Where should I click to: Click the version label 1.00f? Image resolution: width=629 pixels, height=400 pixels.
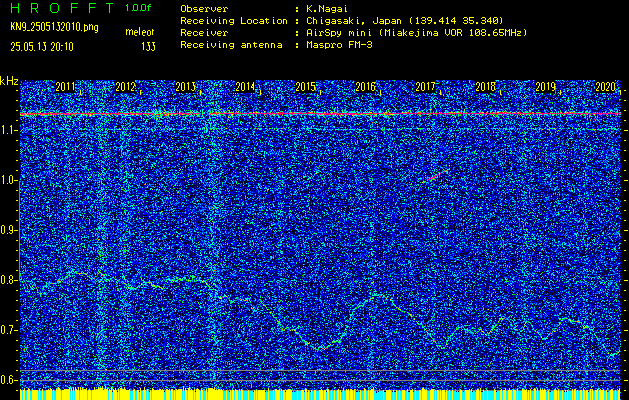pos(138,8)
